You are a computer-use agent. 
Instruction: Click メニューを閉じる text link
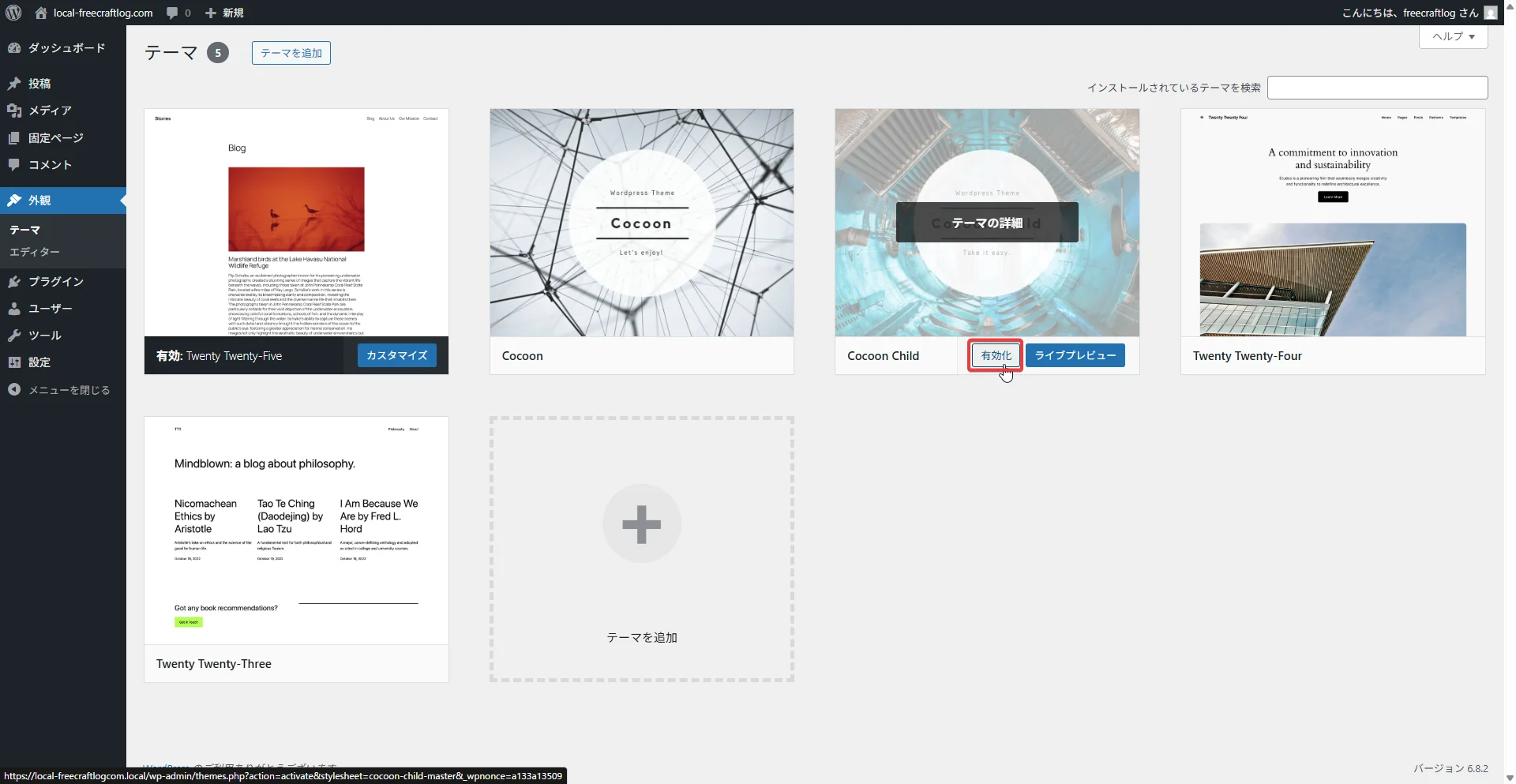(69, 390)
